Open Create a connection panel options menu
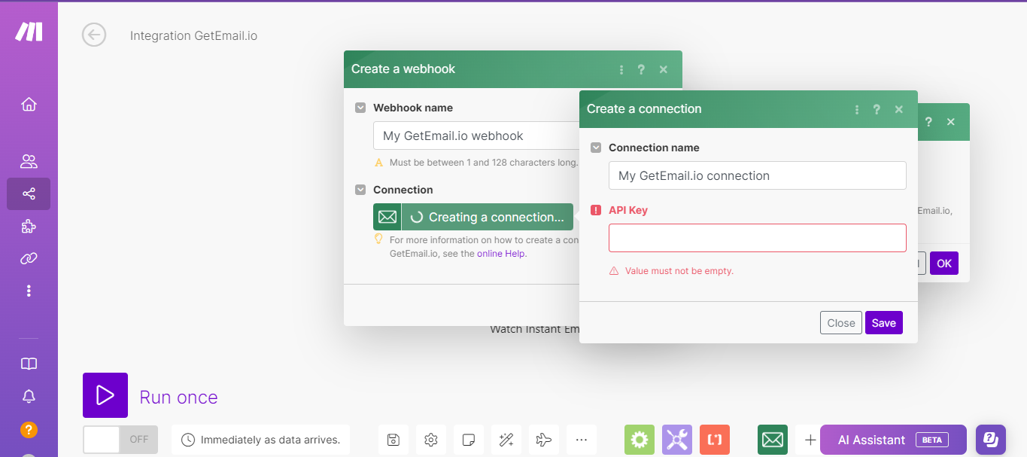1027x457 pixels. [x=857, y=109]
